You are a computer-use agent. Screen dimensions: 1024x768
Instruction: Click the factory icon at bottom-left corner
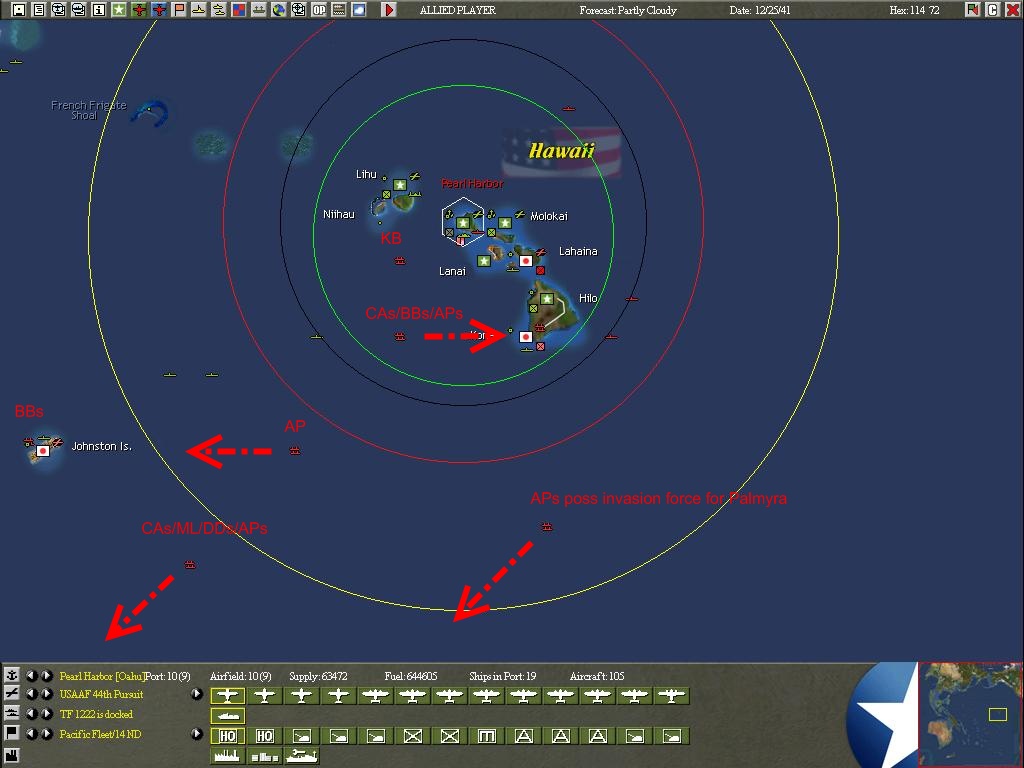(x=12, y=756)
